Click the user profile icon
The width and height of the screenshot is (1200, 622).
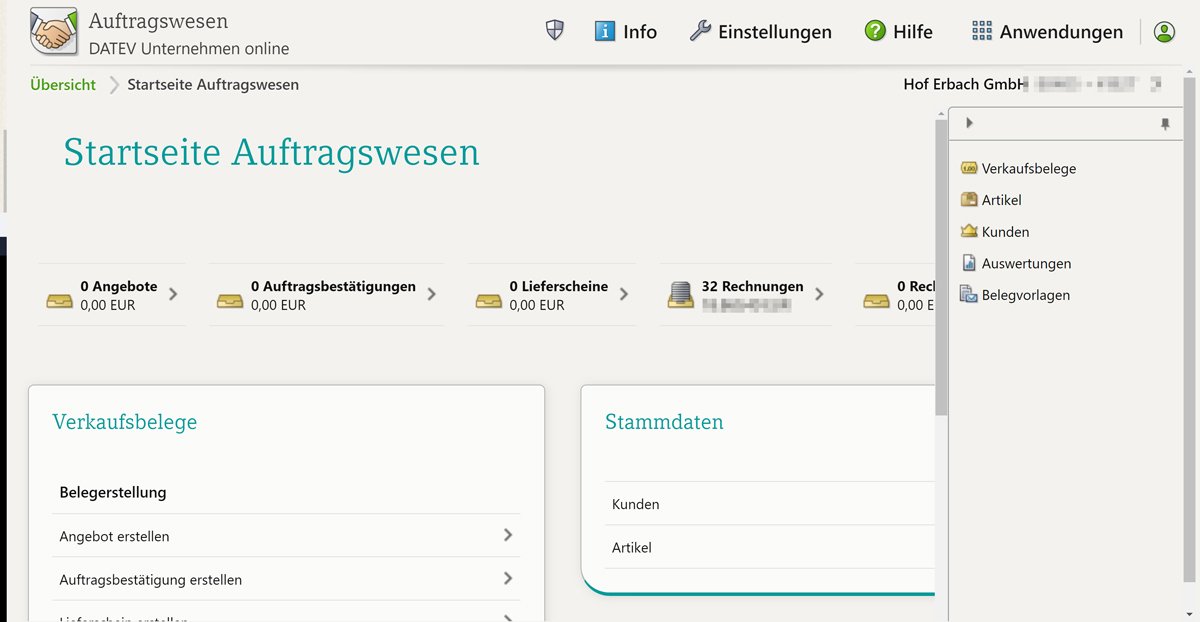click(x=1164, y=32)
